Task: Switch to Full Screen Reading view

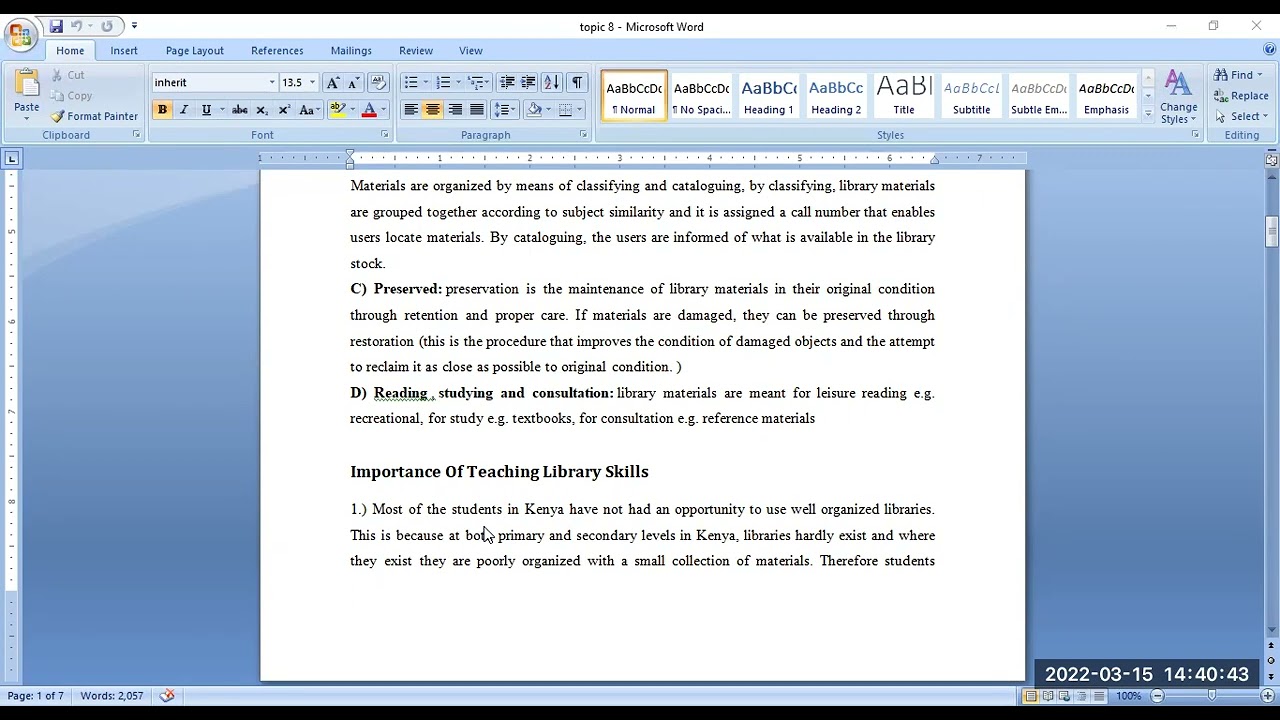Action: 1047,696
